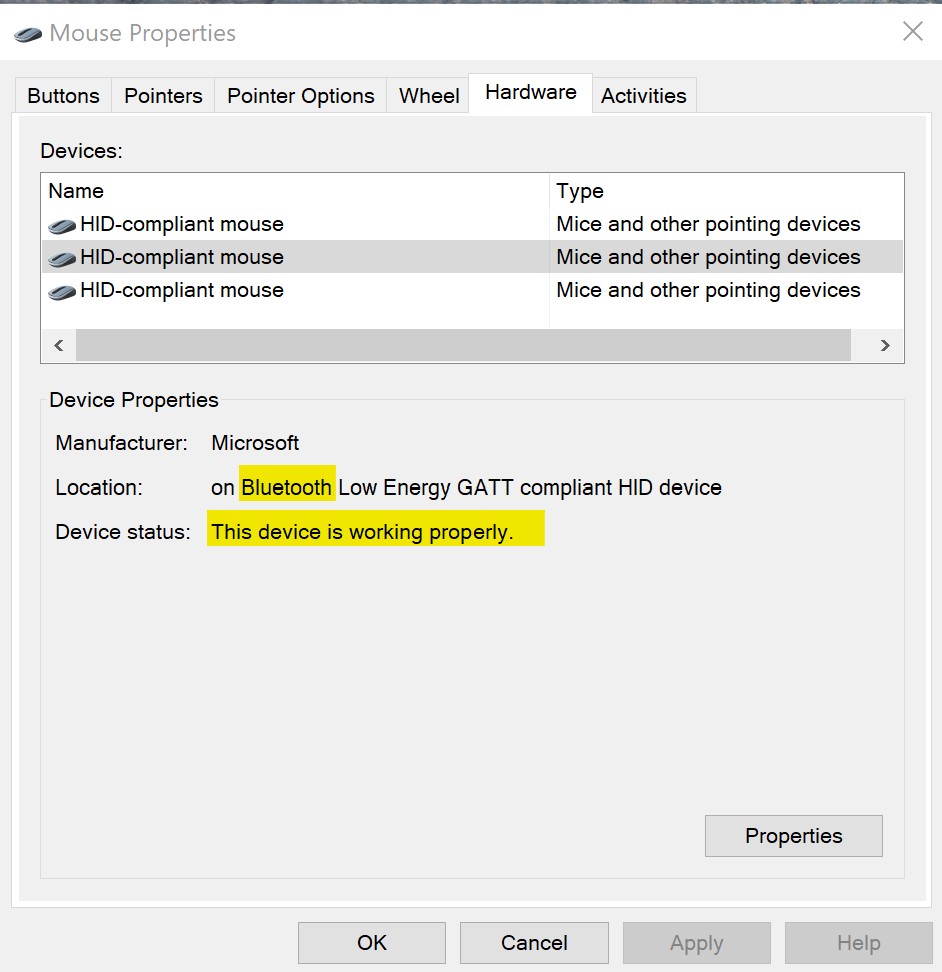
Task: Click the 'Device status:' label
Action: [123, 532]
